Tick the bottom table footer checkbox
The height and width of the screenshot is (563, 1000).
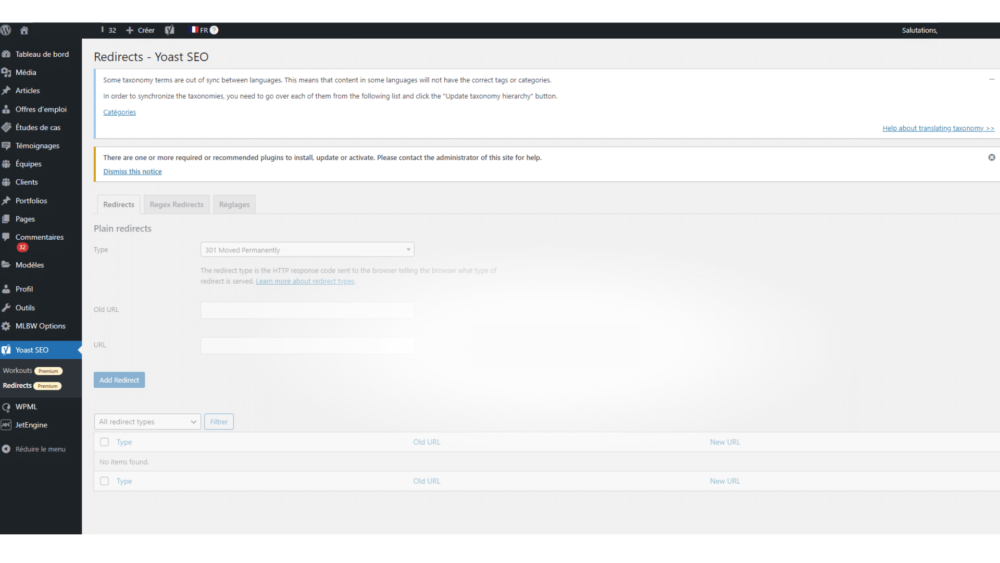tap(105, 481)
